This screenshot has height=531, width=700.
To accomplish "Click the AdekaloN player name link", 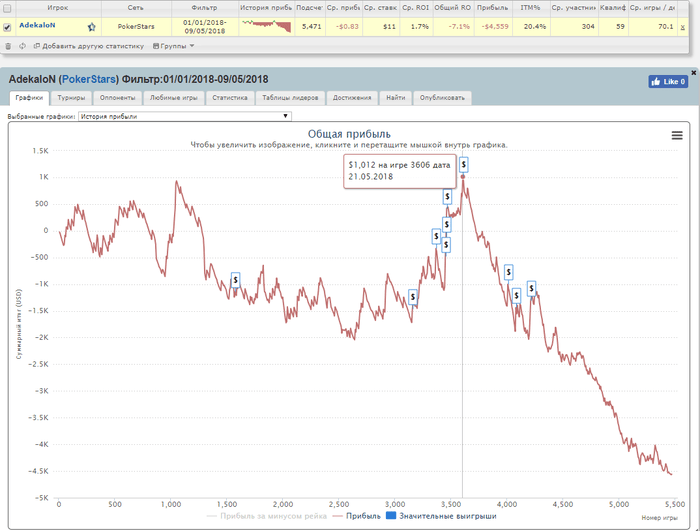I will click(37, 25).
